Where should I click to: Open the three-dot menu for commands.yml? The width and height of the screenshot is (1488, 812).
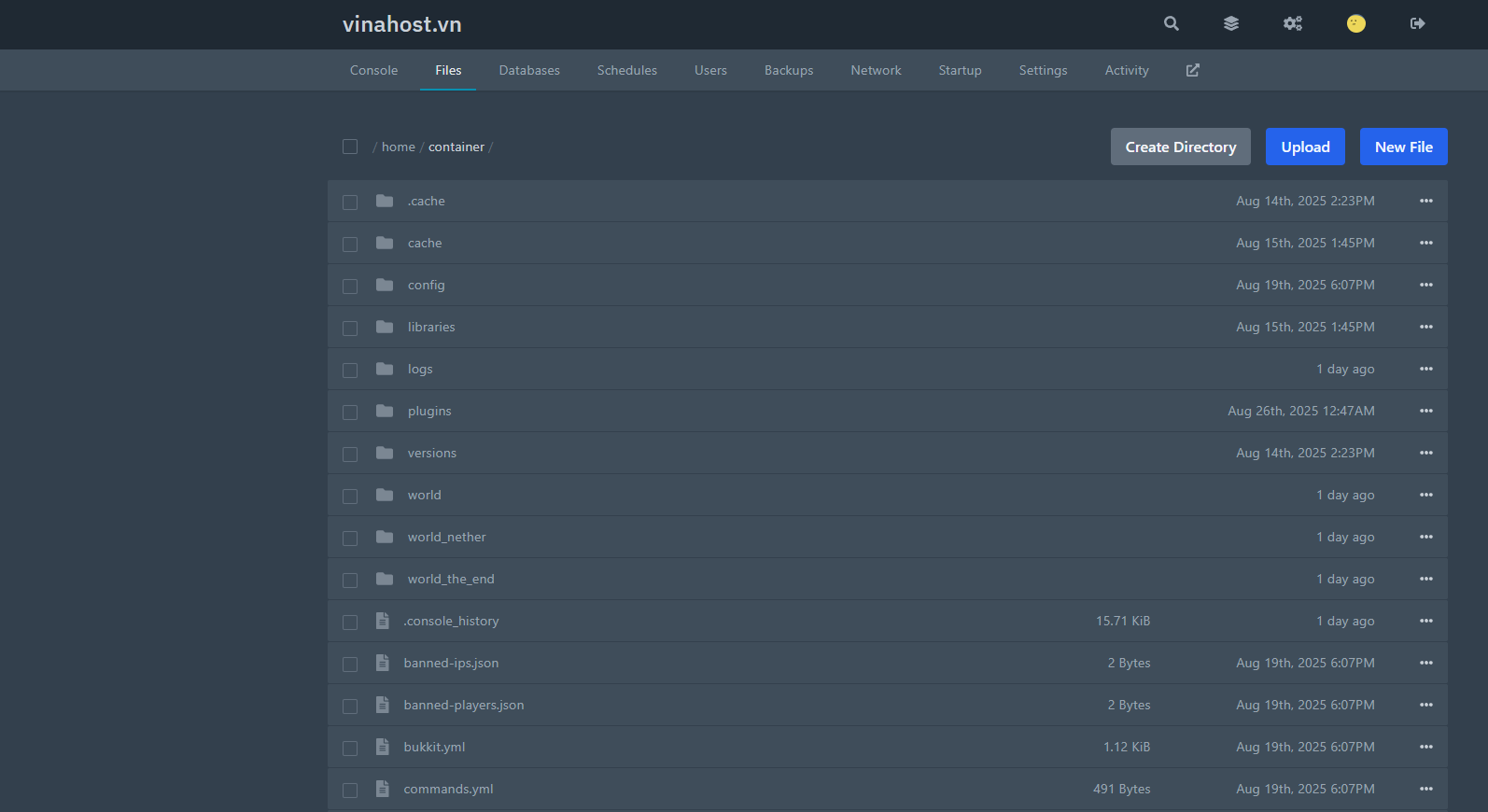point(1425,789)
